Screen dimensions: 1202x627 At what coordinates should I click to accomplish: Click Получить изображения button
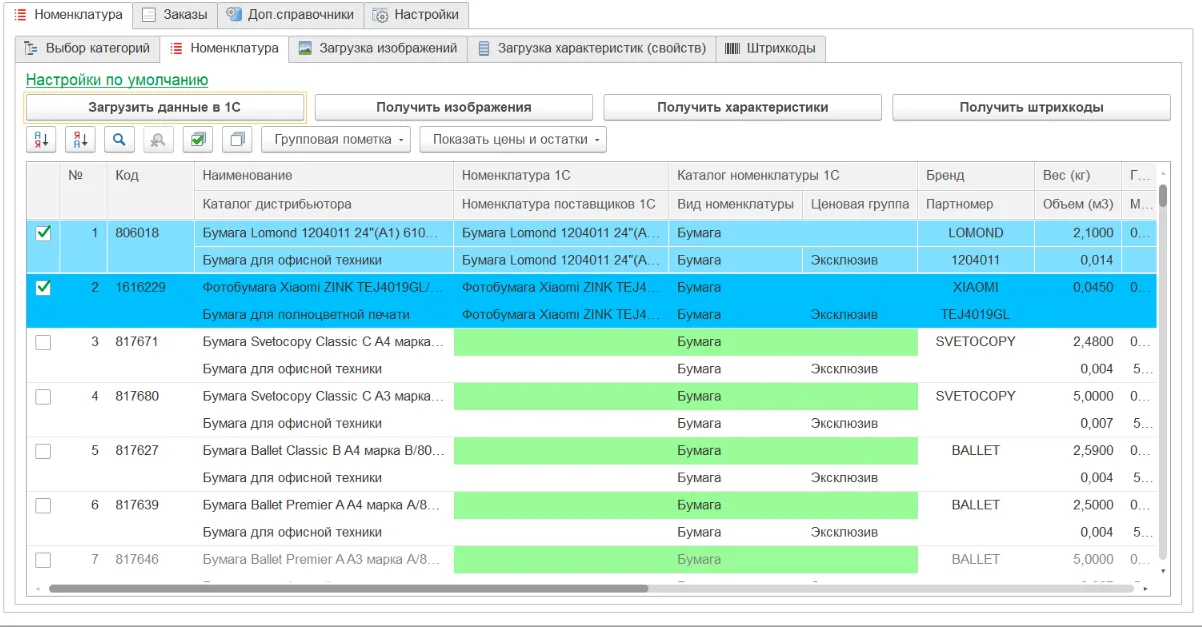(x=454, y=107)
